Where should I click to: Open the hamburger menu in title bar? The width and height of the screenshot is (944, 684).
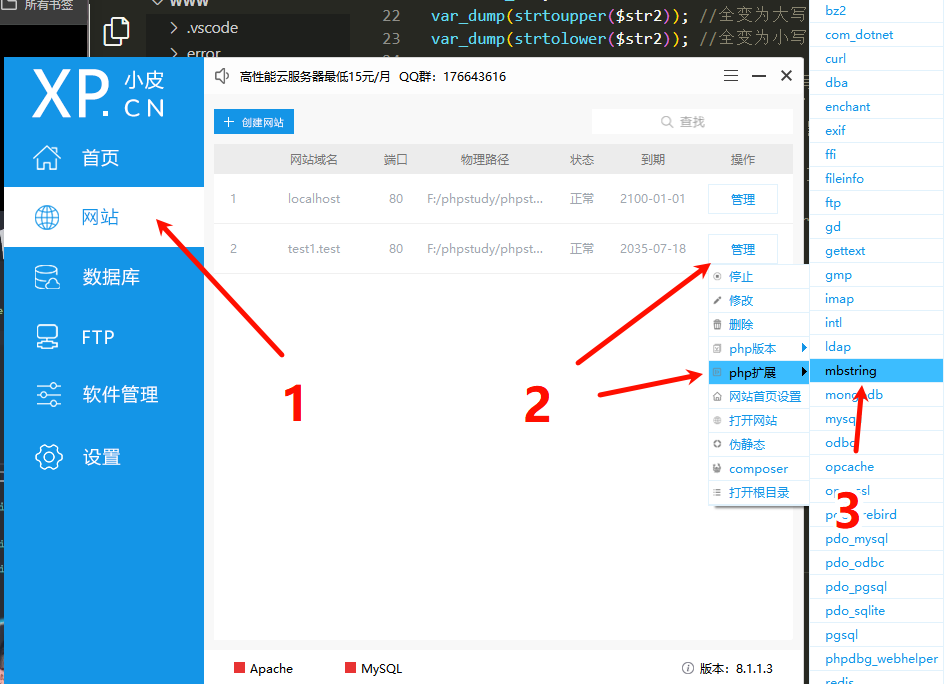click(x=731, y=76)
